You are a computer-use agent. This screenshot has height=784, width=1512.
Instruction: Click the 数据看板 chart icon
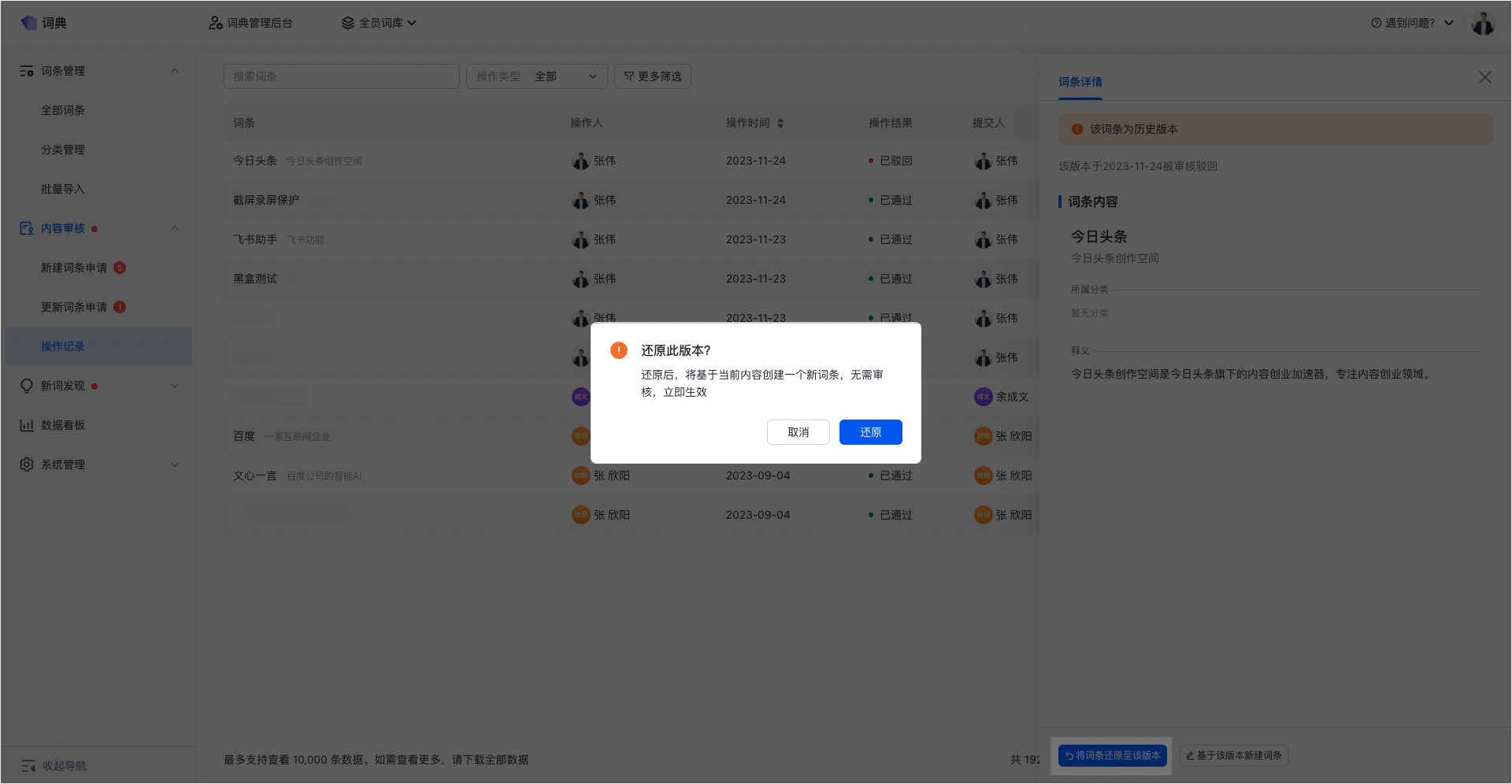click(x=27, y=425)
